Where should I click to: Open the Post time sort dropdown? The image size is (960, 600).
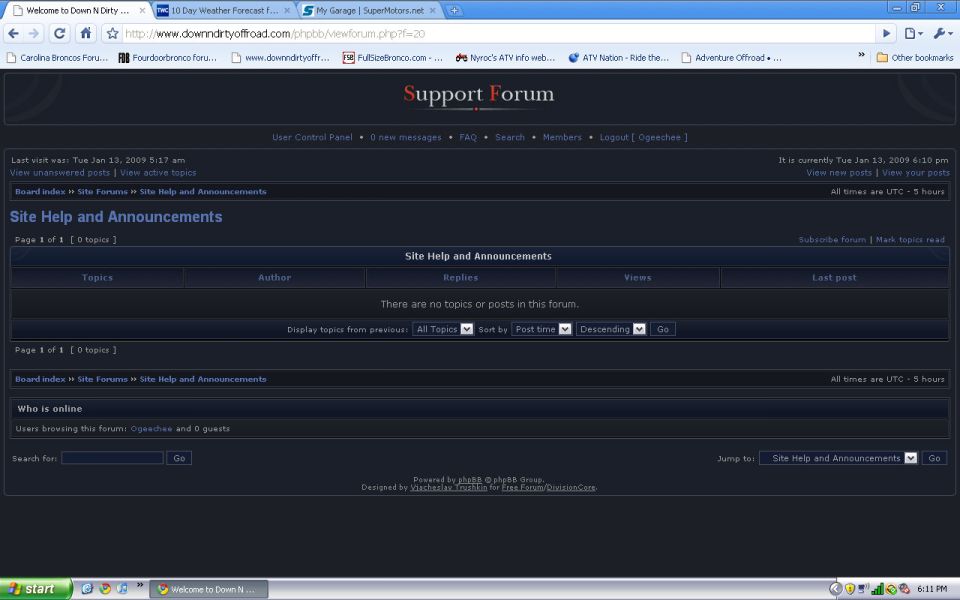pos(541,329)
